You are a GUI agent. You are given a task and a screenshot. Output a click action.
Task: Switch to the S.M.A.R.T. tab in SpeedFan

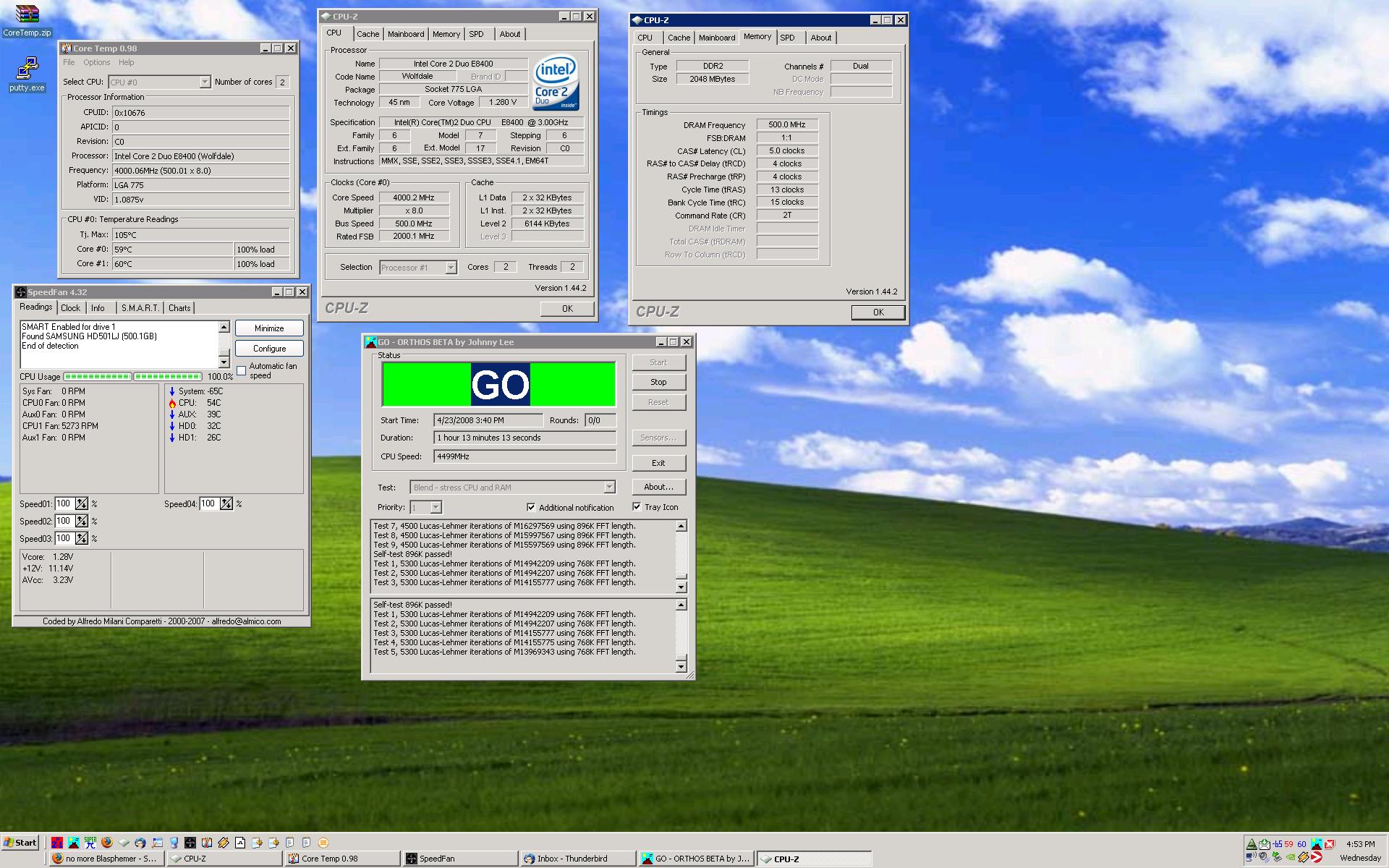point(140,308)
